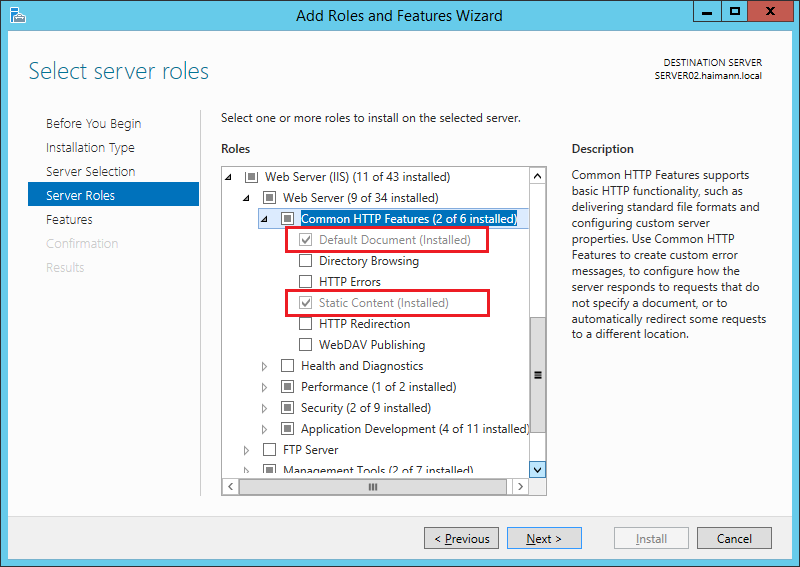Select the Health and Diagnostics row text

[x=362, y=366]
